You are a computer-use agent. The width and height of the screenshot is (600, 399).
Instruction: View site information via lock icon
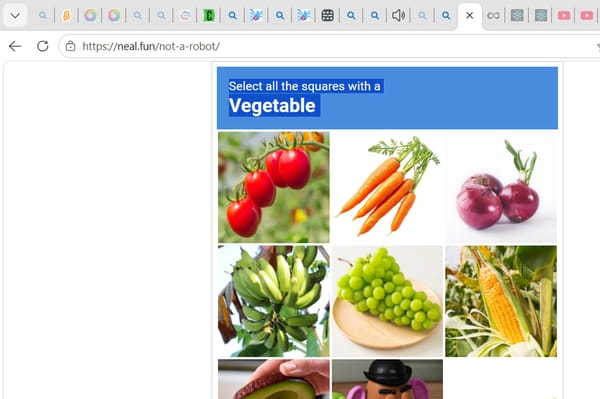pyautogui.click(x=70, y=46)
